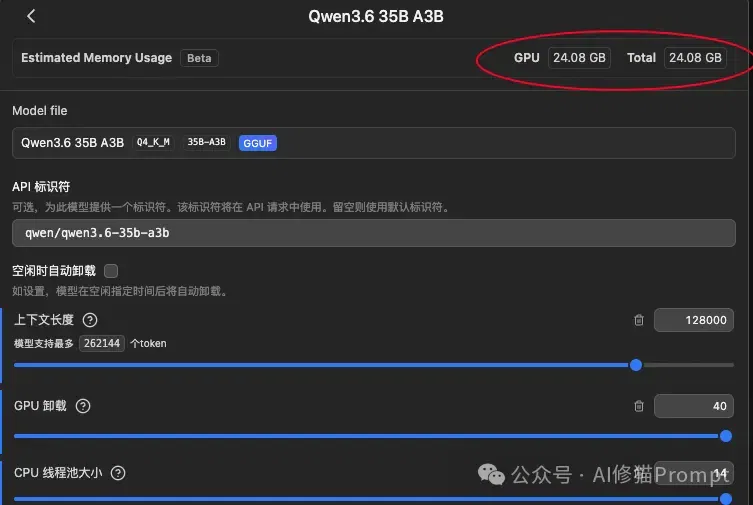Open the help icon for CPU 线程池大小
Image resolution: width=753 pixels, height=505 pixels.
(118, 473)
